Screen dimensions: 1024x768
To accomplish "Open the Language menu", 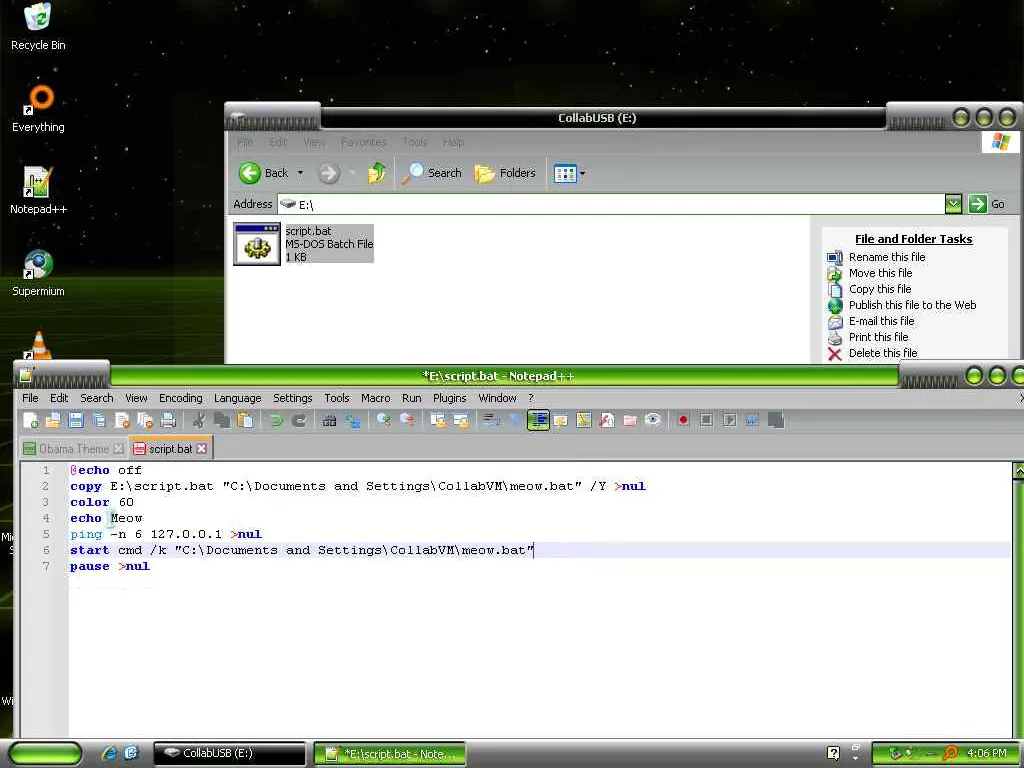I will click(x=237, y=398).
